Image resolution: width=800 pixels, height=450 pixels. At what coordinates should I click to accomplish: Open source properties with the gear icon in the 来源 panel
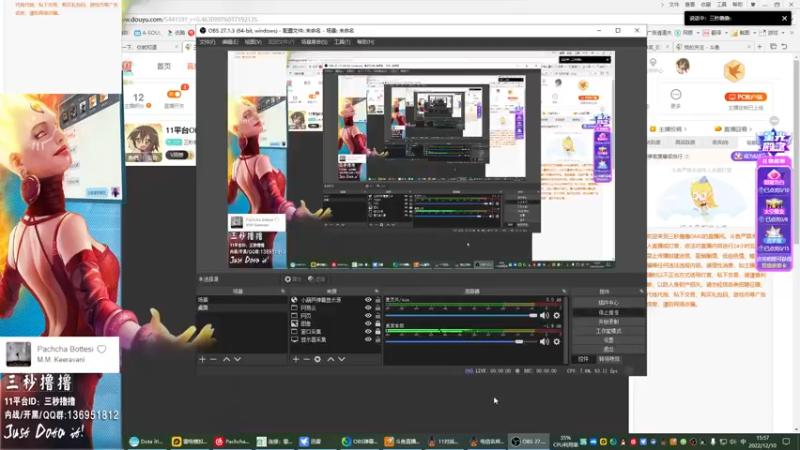coord(317,359)
